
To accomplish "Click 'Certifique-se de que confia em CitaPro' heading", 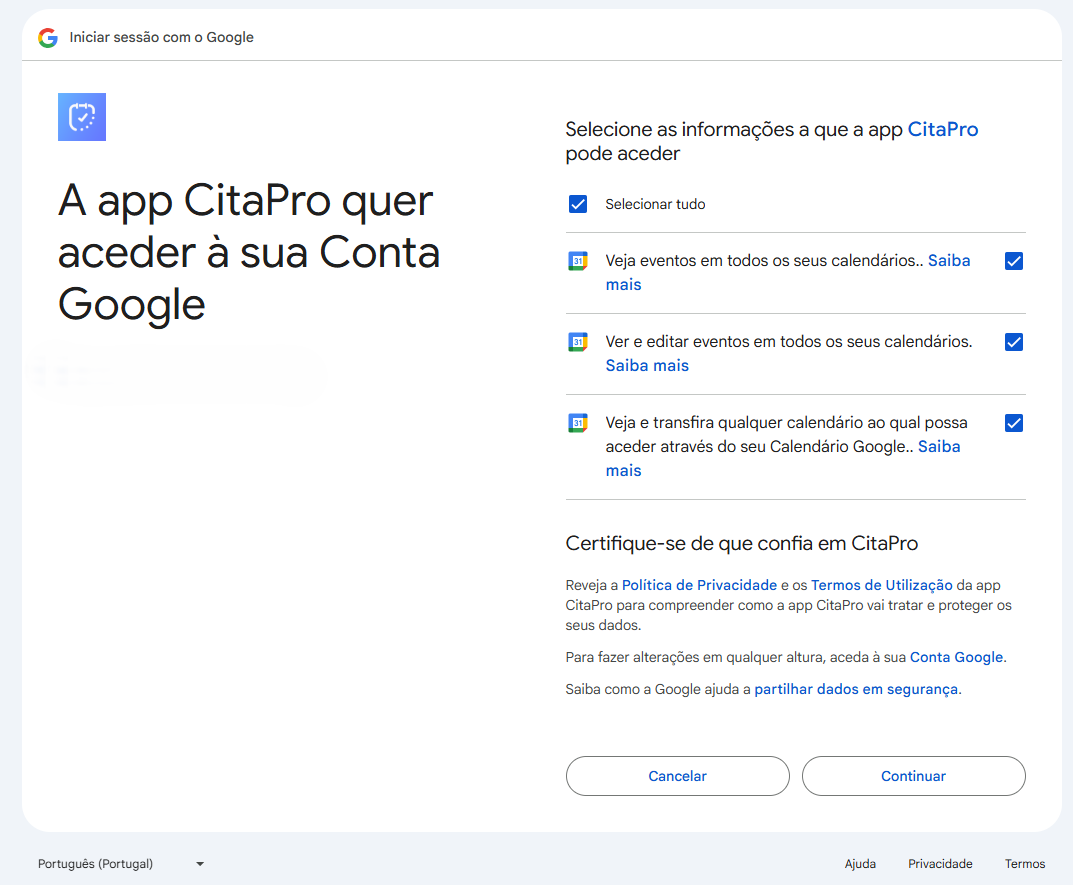I will [742, 543].
